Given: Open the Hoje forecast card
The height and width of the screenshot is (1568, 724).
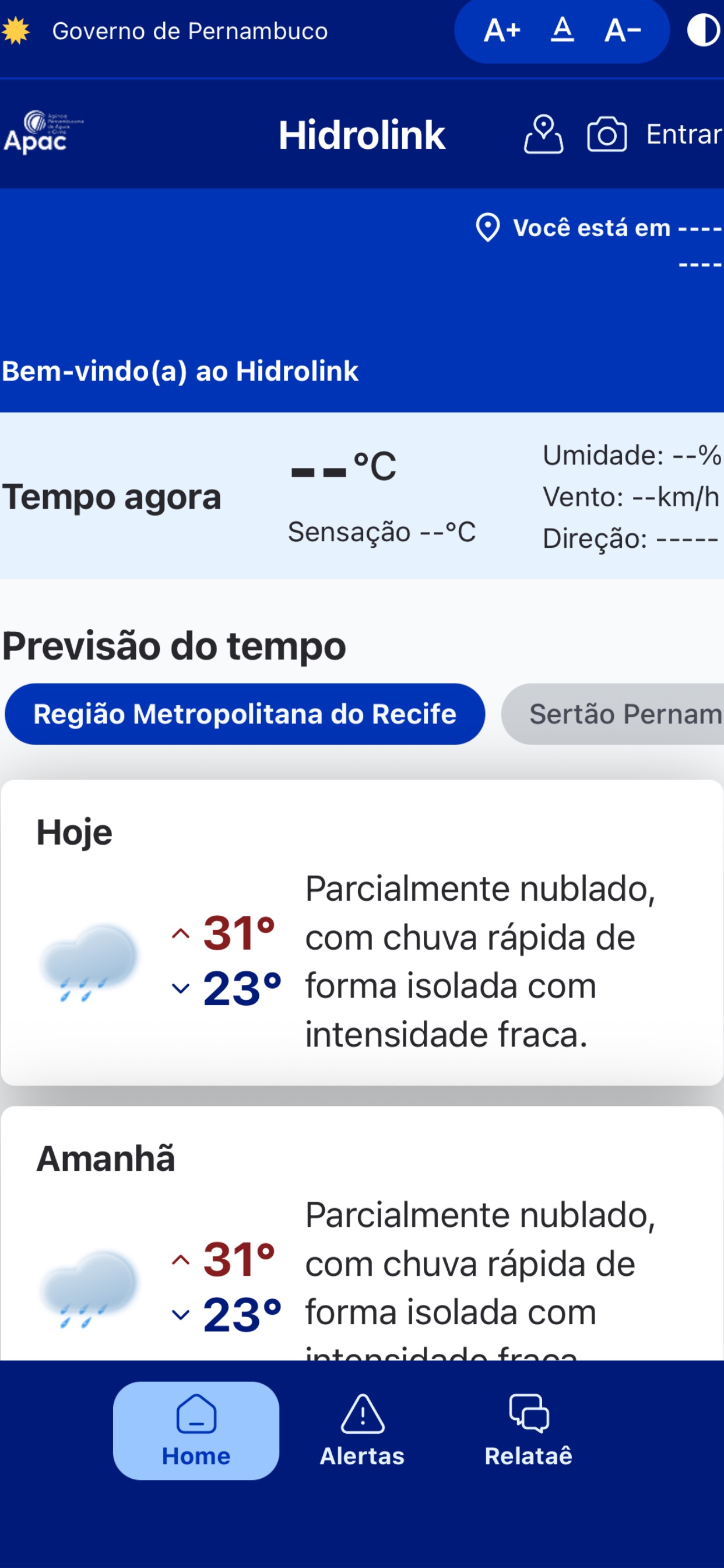Looking at the screenshot, I should 362,933.
